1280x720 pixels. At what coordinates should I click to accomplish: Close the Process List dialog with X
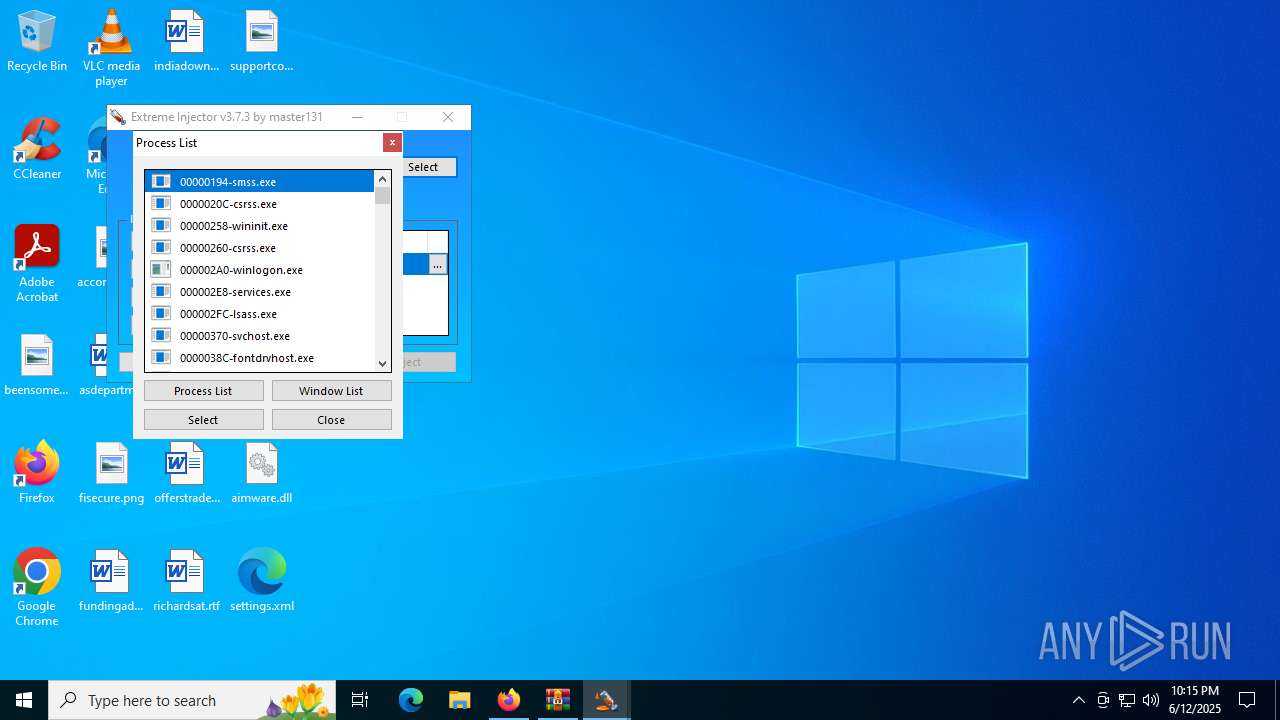point(392,143)
